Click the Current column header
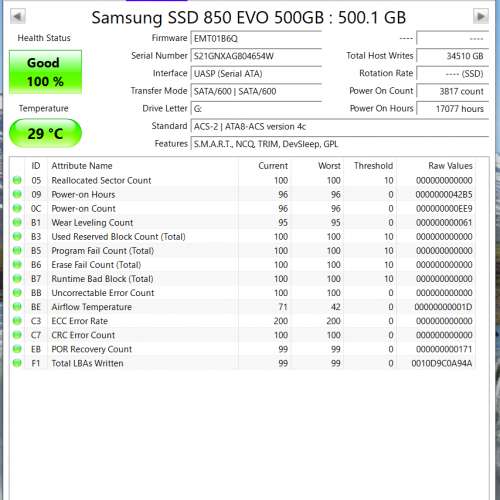Screen dimensions: 500x500 tap(273, 166)
